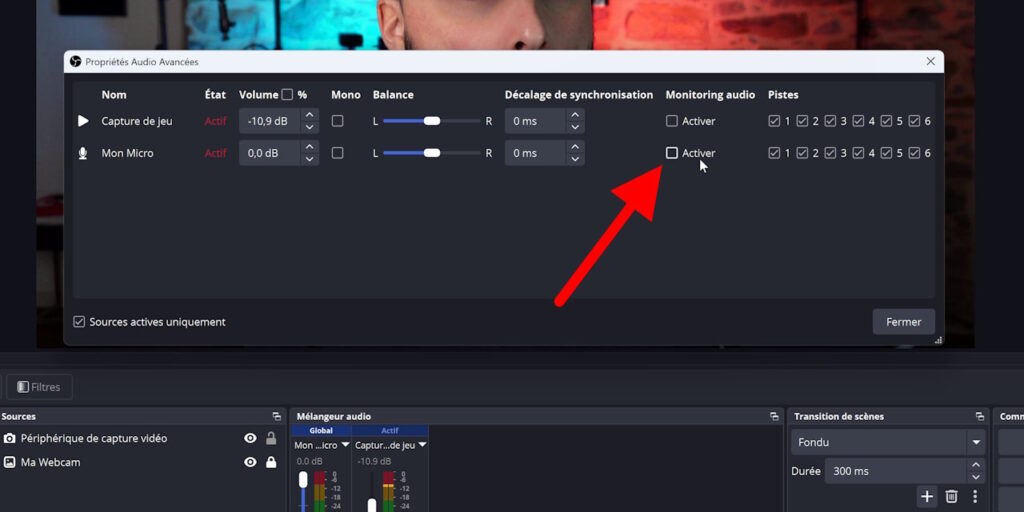Decrease Capture de jeu volume with down arrow

coord(310,127)
